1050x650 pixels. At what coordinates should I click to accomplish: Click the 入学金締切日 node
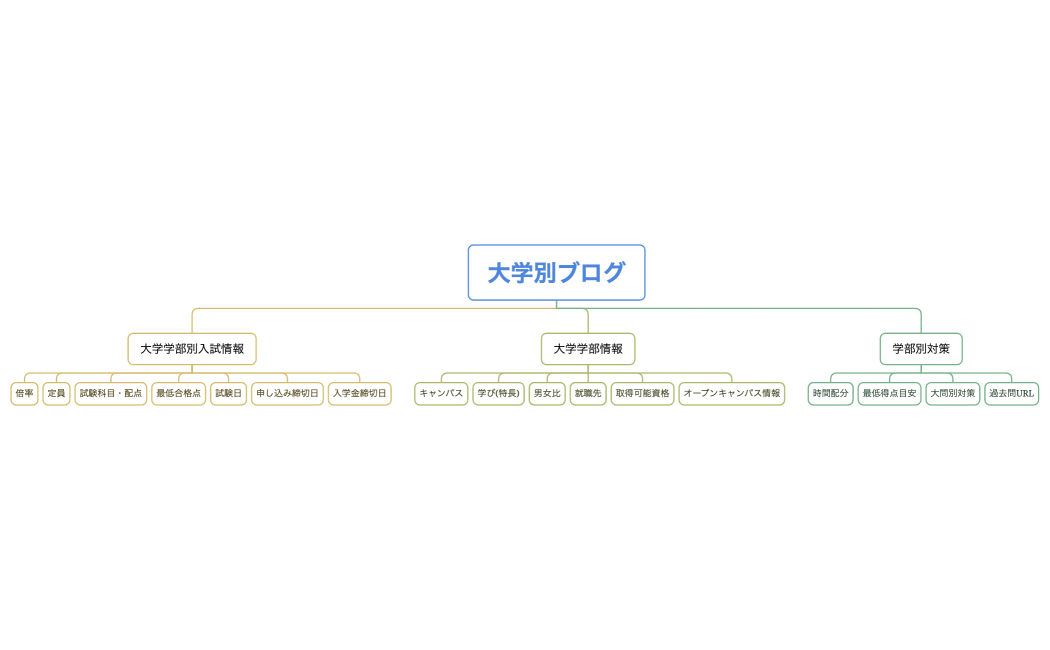[x=359, y=393]
